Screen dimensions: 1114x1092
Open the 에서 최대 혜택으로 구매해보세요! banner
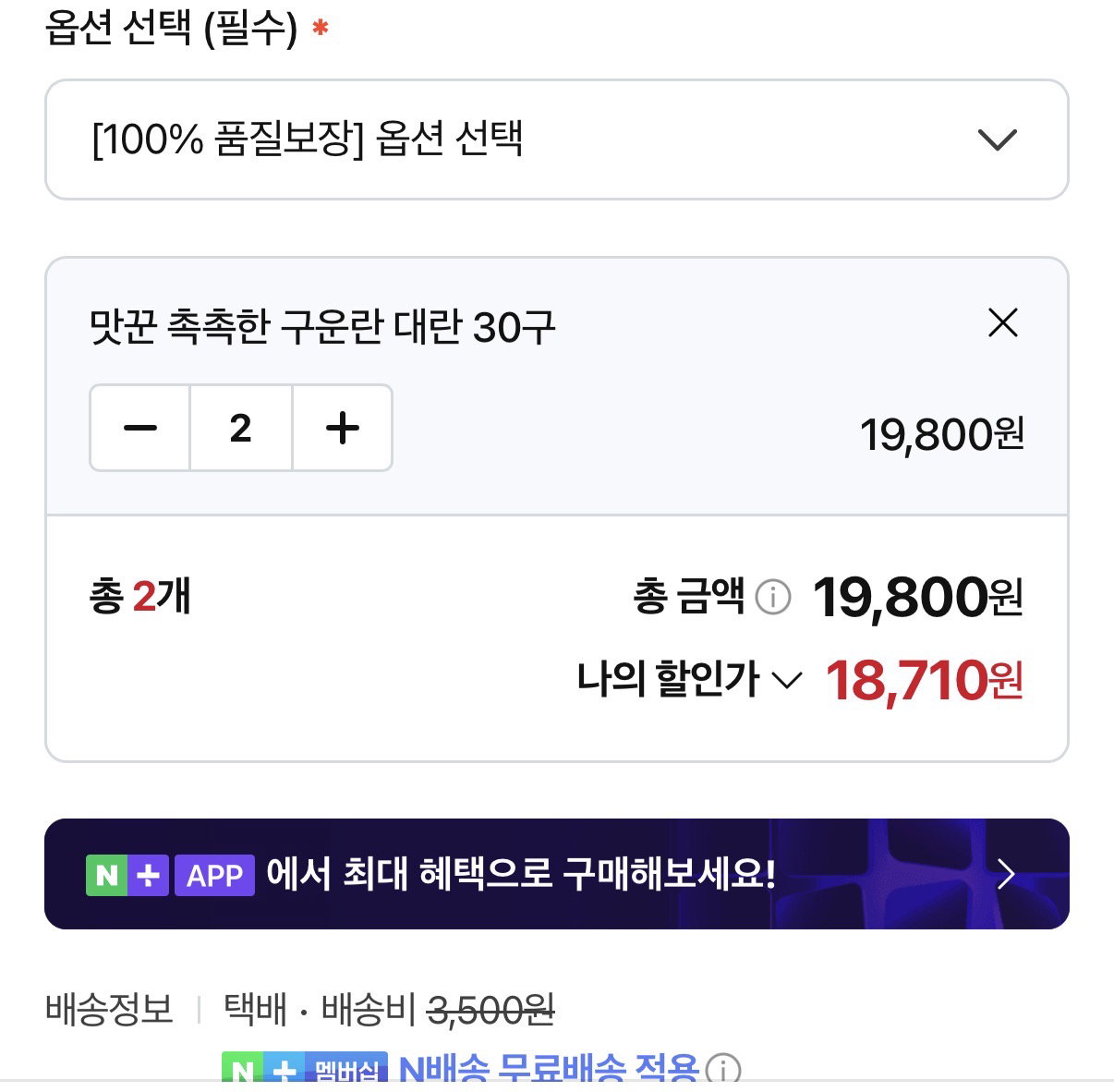(556, 874)
